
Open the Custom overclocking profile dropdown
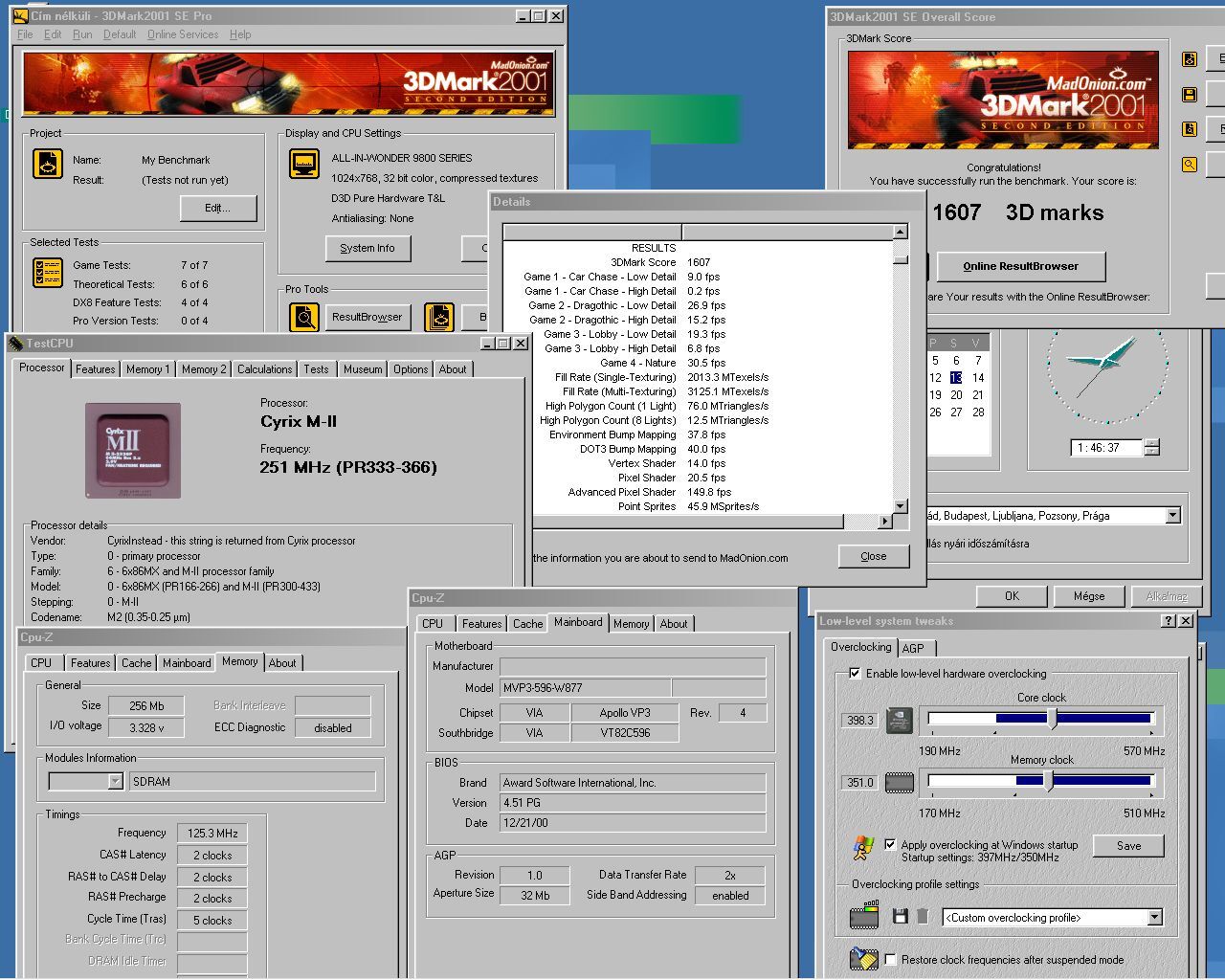(1154, 918)
